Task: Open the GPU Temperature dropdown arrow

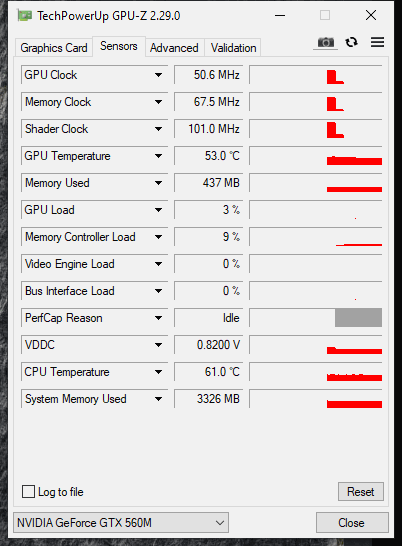Action: click(158, 156)
